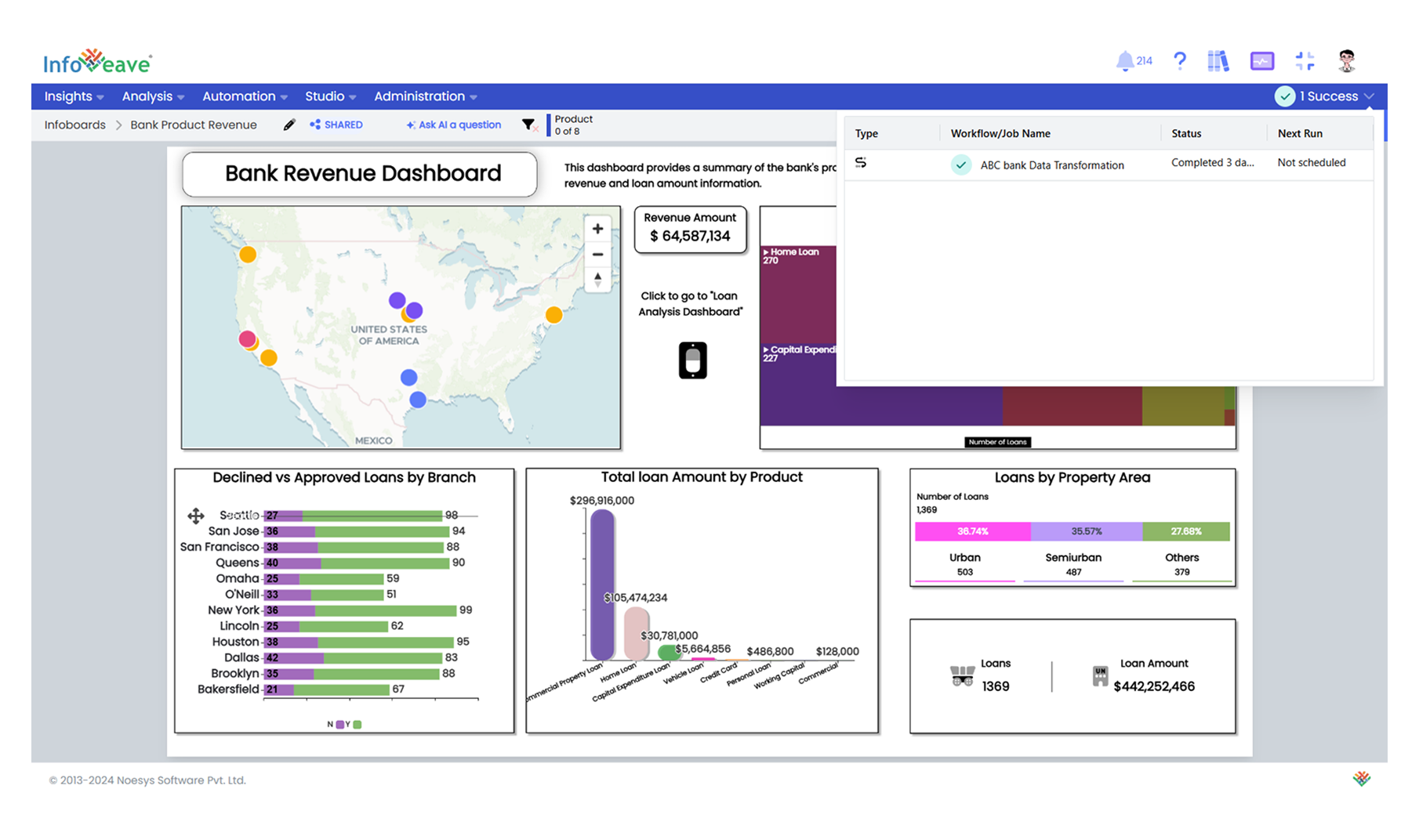Image resolution: width=1419 pixels, height=840 pixels.
Task: Click Ask AI a question
Action: tap(454, 125)
